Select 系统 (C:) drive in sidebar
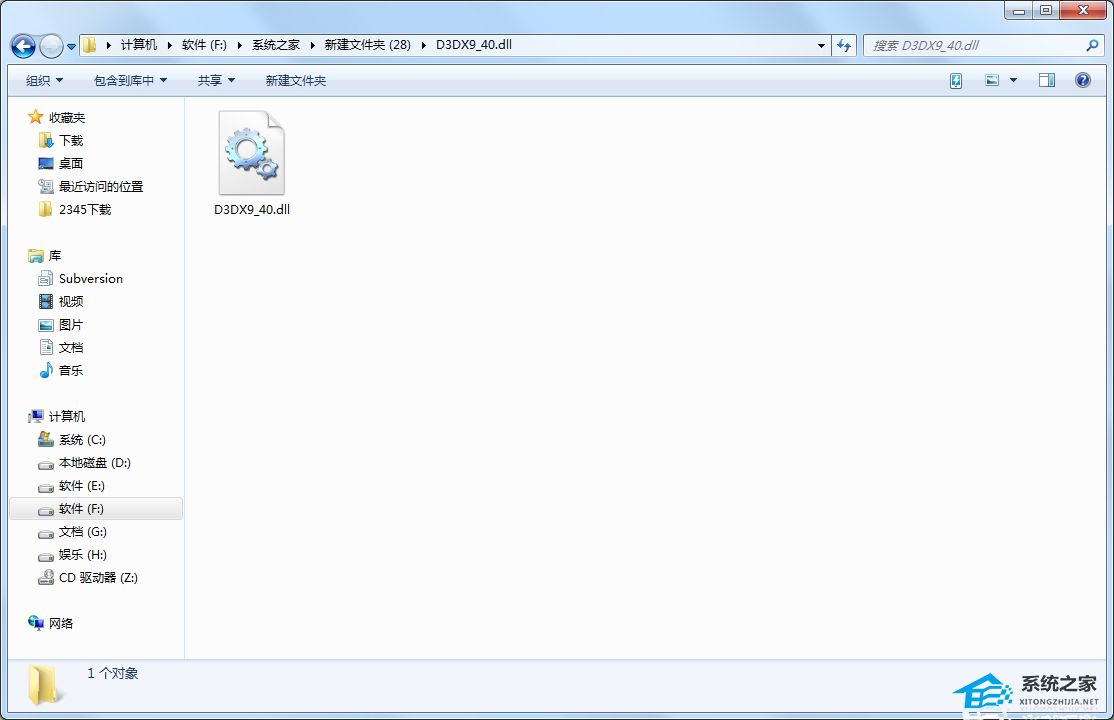The height and width of the screenshot is (720, 1114). click(81, 440)
